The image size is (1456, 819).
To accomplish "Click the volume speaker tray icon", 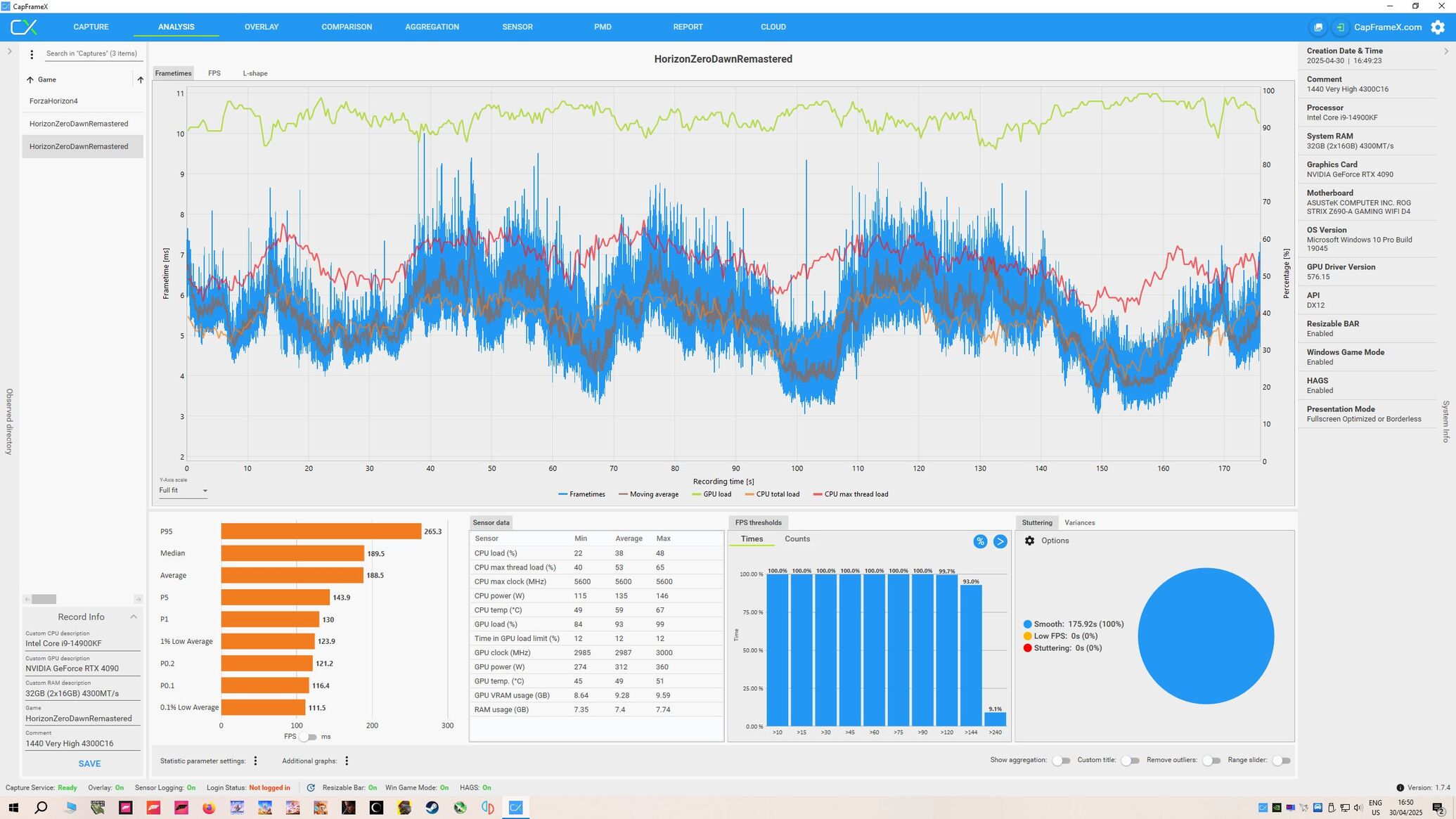I will pyautogui.click(x=1358, y=808).
